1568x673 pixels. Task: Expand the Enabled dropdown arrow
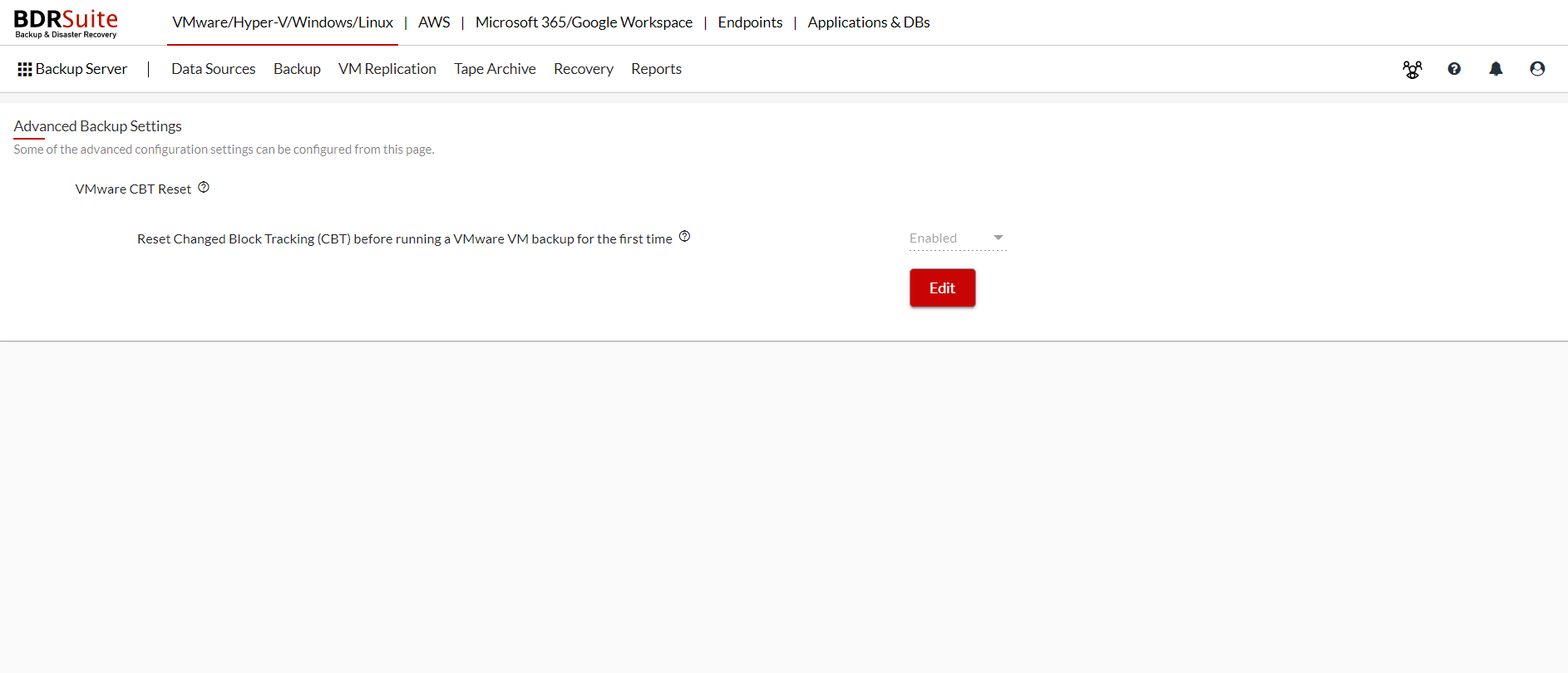pyautogui.click(x=998, y=238)
